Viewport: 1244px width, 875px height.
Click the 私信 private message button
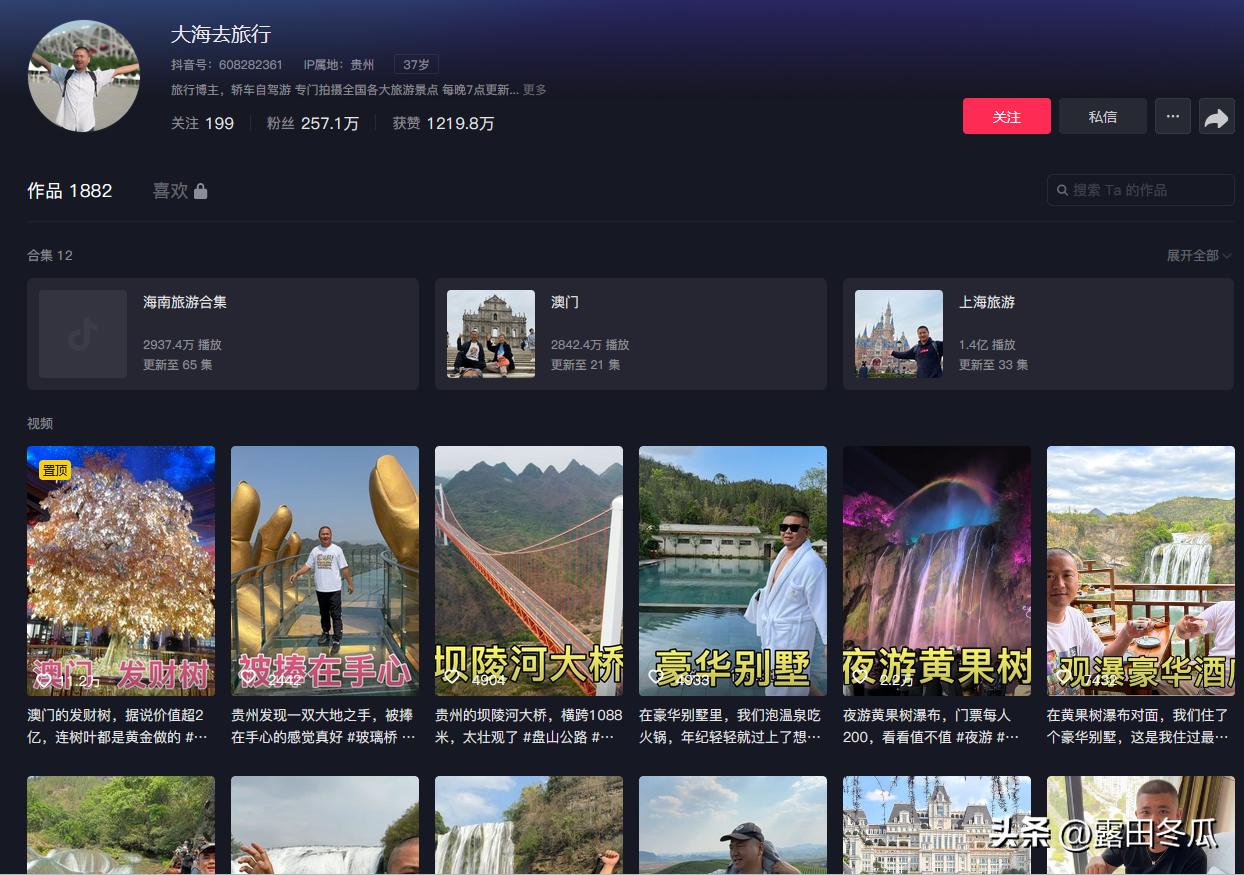click(1102, 116)
